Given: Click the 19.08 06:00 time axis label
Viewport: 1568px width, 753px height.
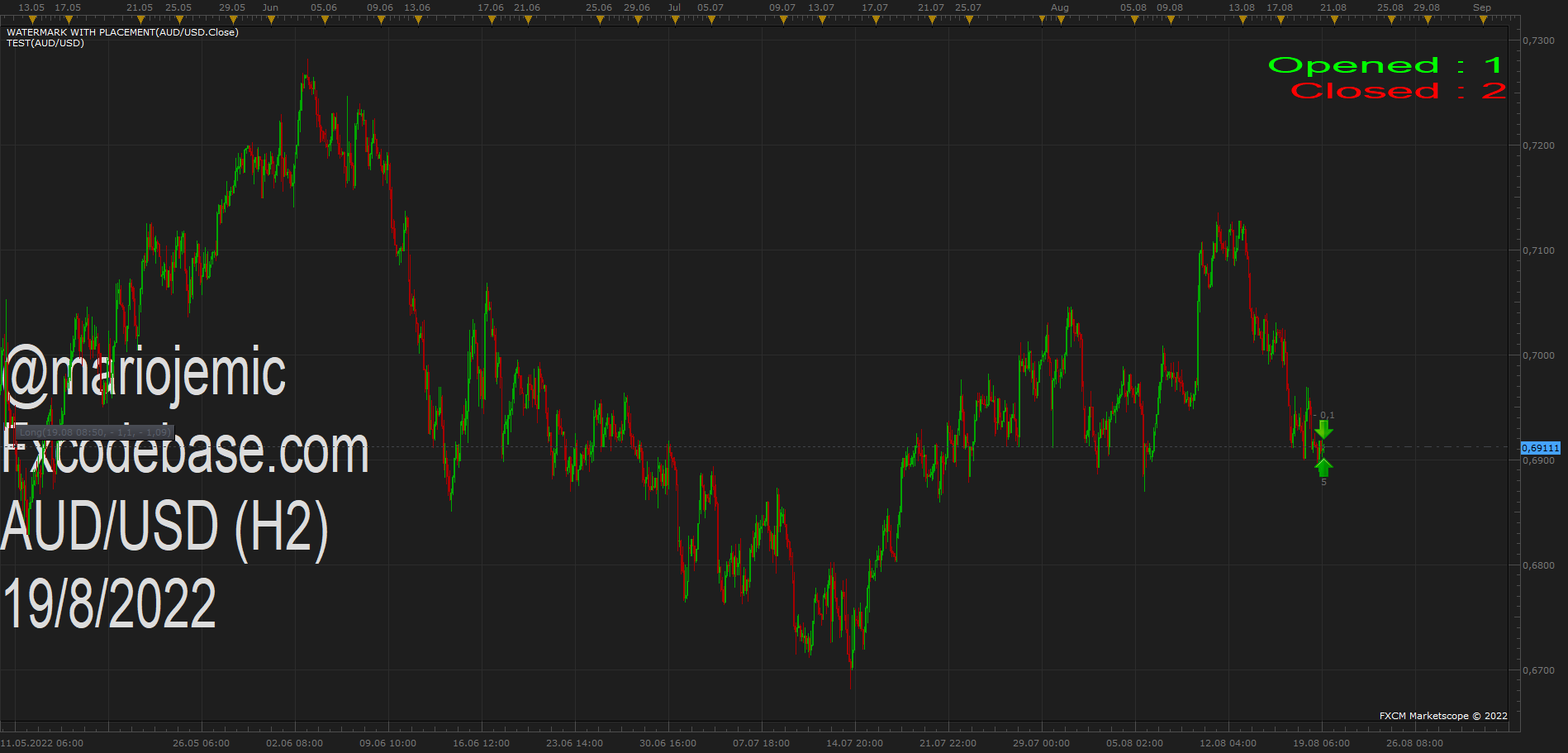Looking at the screenshot, I should (x=1321, y=743).
